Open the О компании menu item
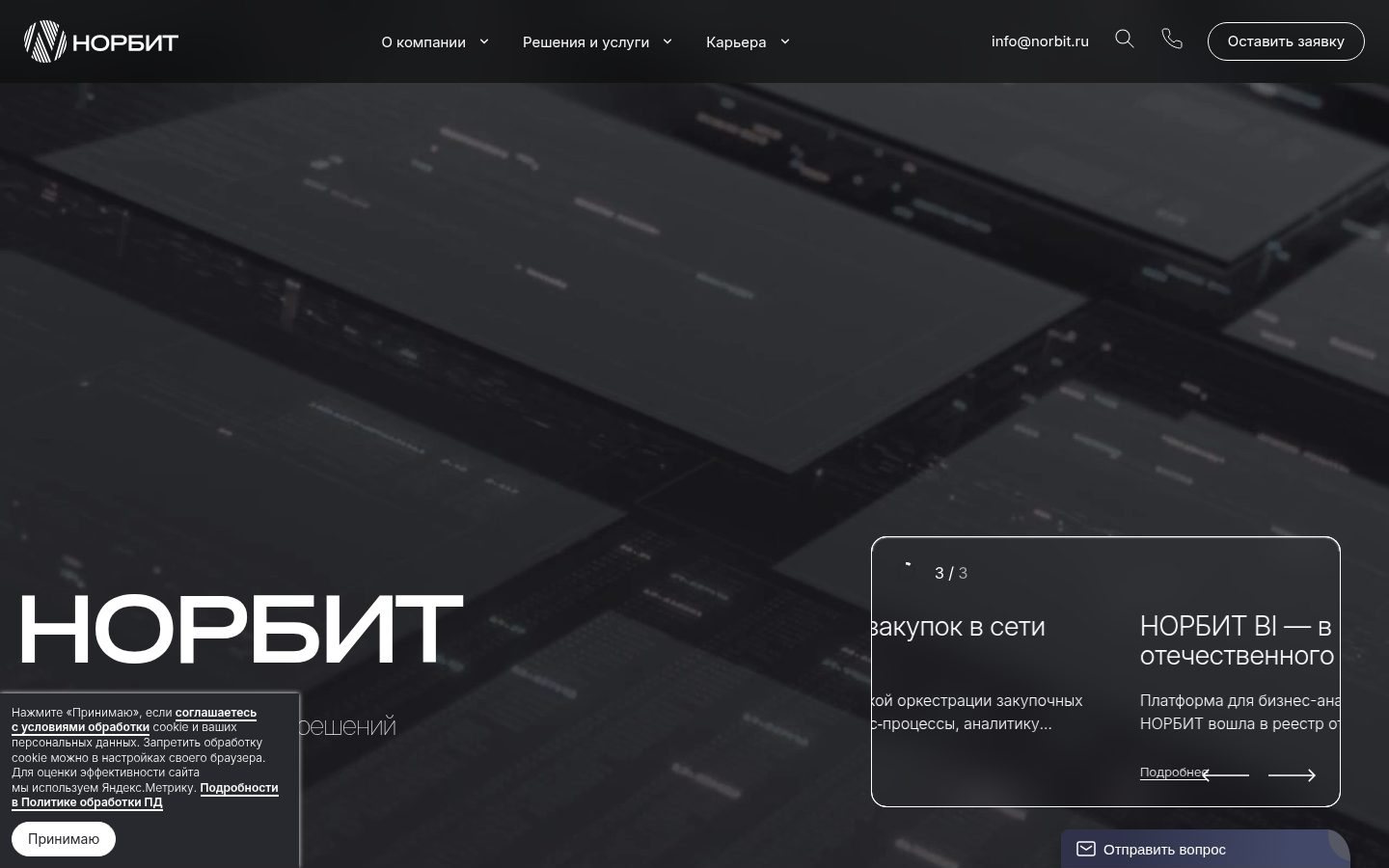1389x868 pixels. coord(423,41)
